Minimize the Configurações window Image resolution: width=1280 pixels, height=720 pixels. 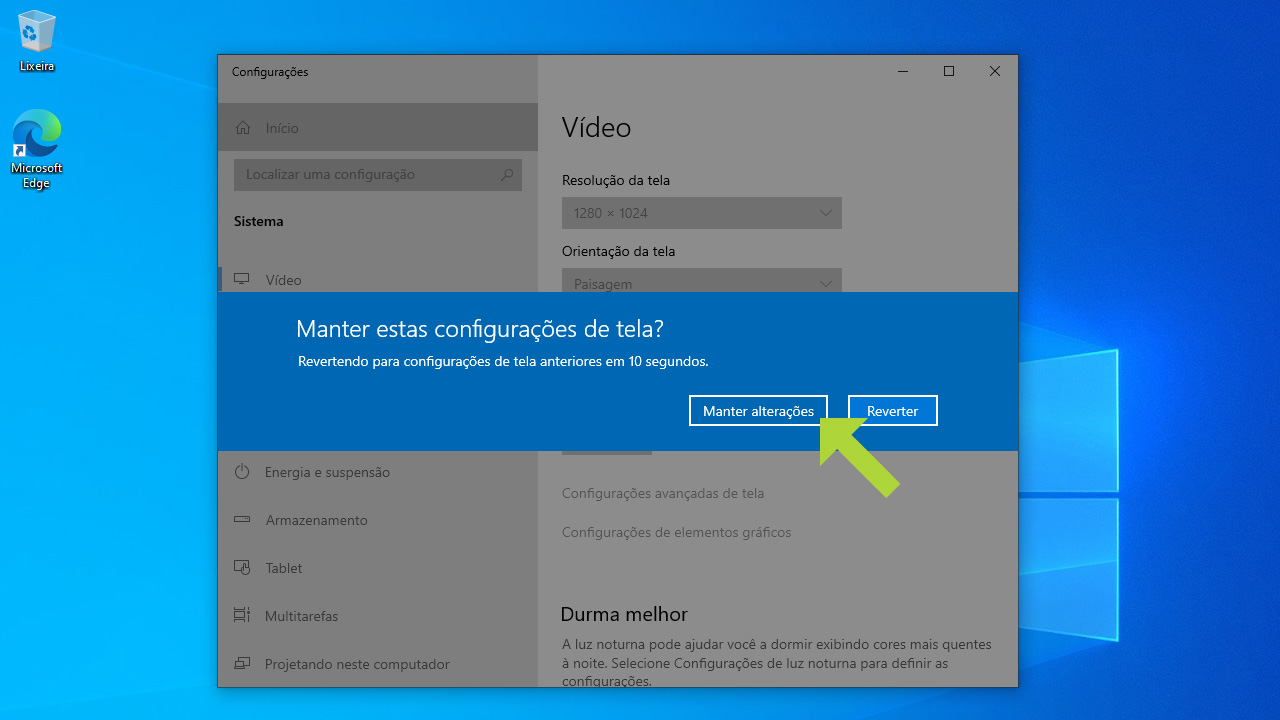point(903,71)
